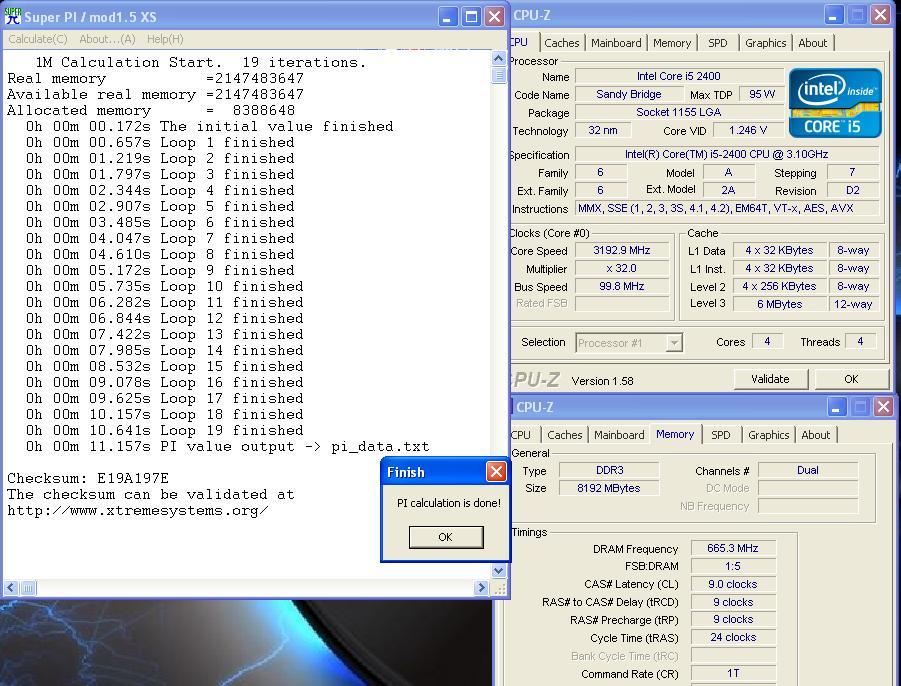
Task: Click Super PI vertical scrollbar down arrow
Action: point(498,571)
